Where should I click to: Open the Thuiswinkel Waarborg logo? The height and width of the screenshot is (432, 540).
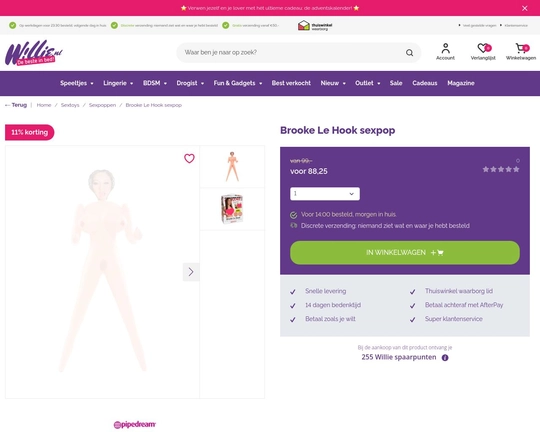pyautogui.click(x=315, y=25)
